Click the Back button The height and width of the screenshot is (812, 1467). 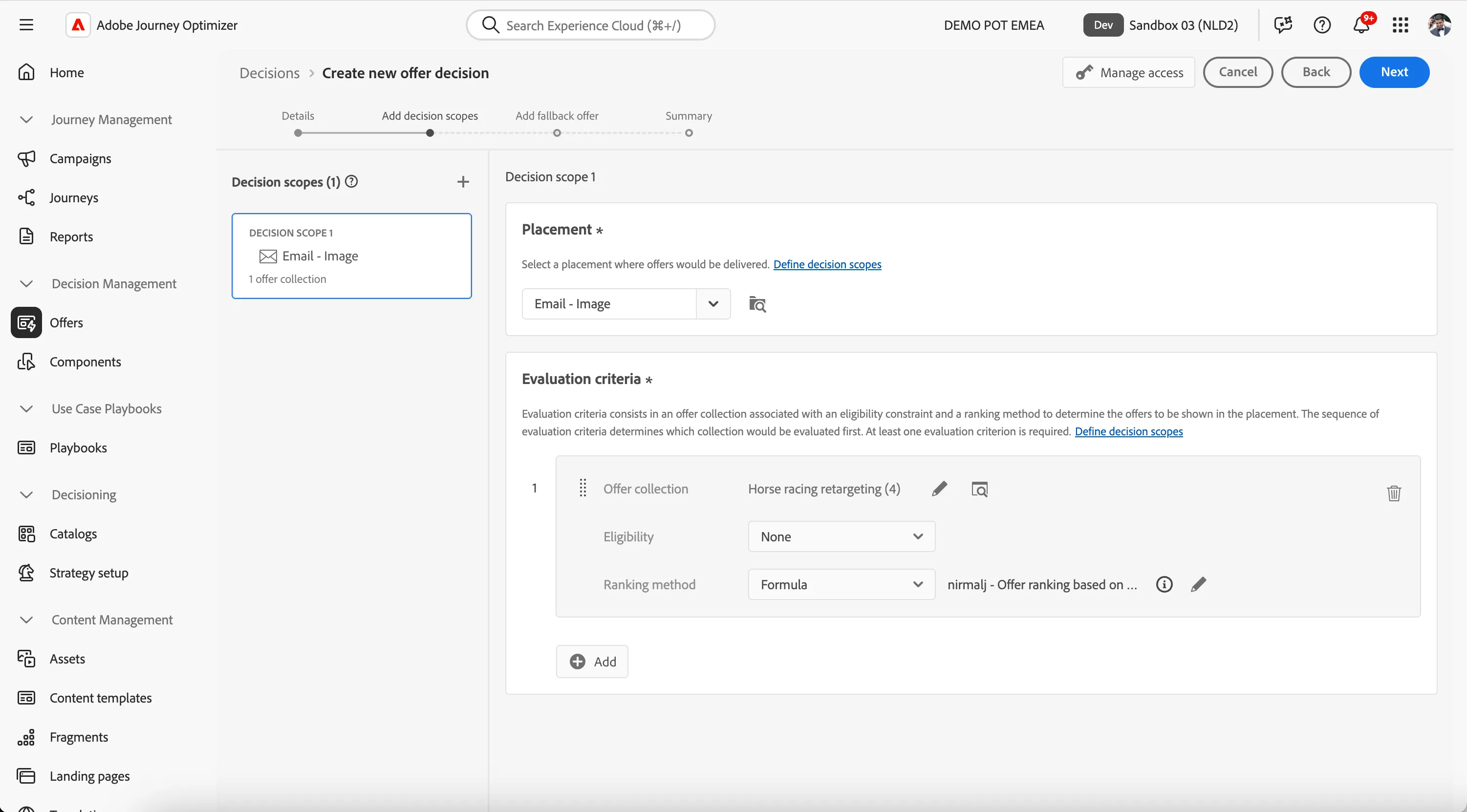pos(1316,72)
